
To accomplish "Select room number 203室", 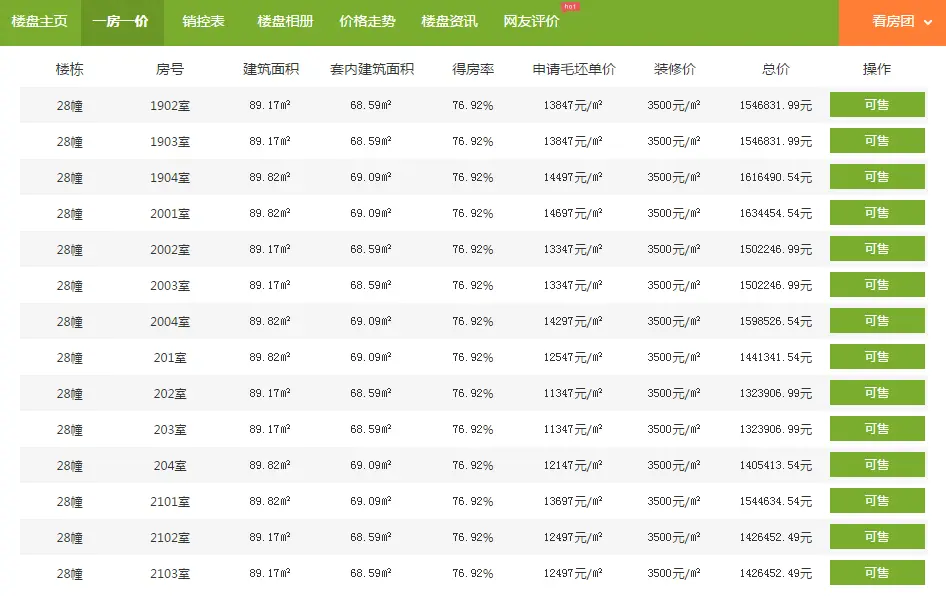I will (x=170, y=430).
